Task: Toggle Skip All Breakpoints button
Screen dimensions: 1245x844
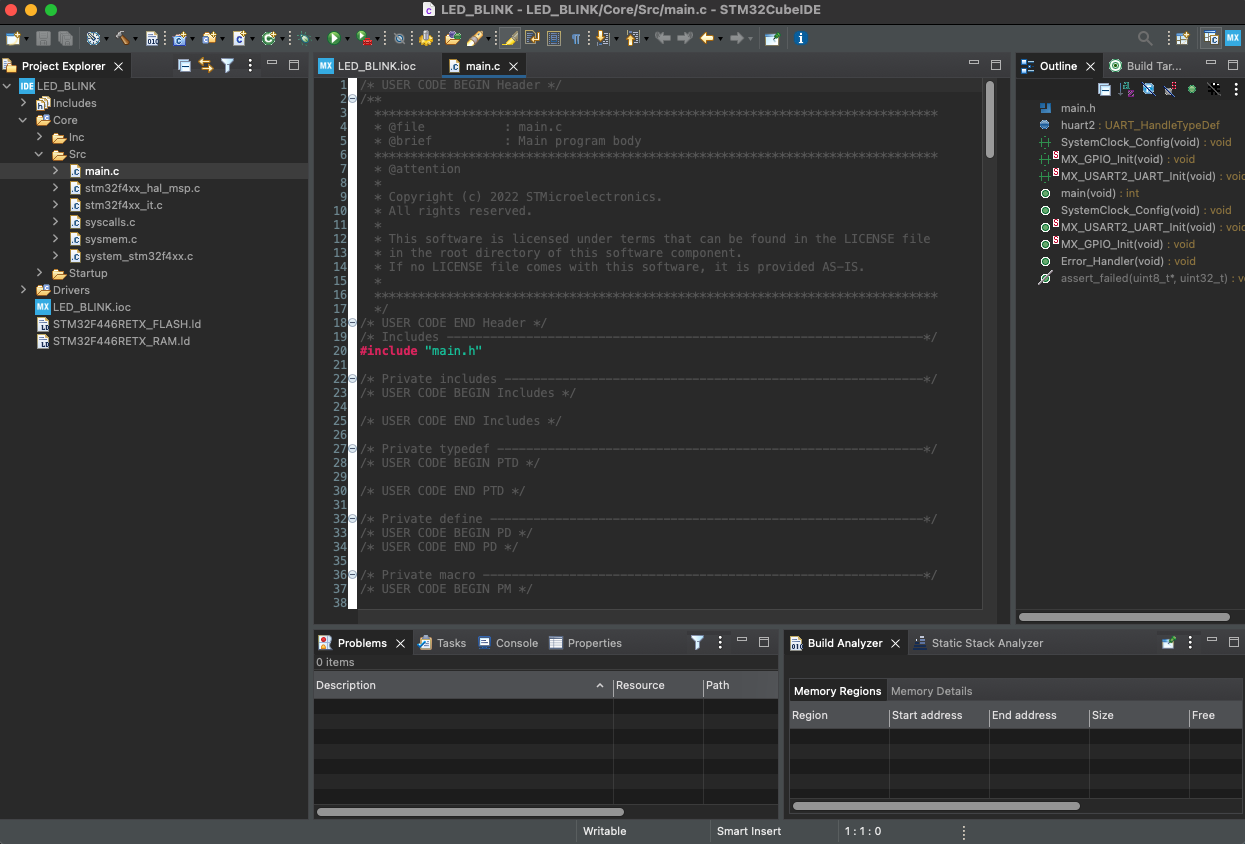Action: click(x=399, y=38)
